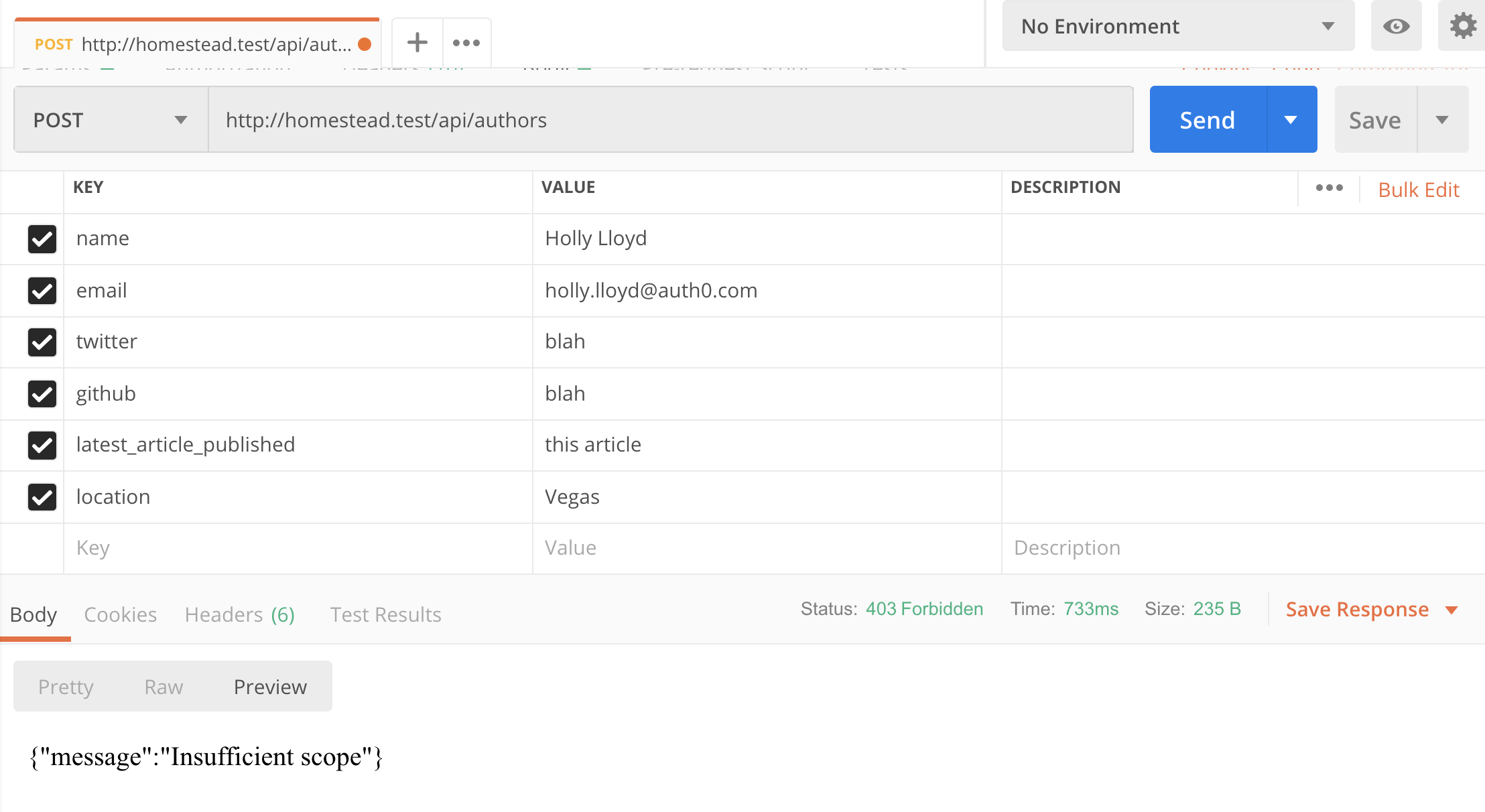Open the Headers (6) response tab
Screen dimensions: 1485x812
[239, 614]
